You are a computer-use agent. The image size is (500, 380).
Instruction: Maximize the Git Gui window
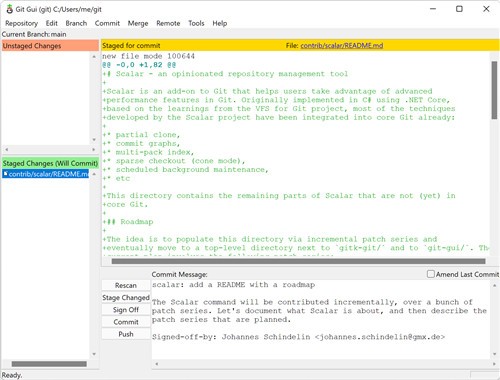(x=459, y=9)
